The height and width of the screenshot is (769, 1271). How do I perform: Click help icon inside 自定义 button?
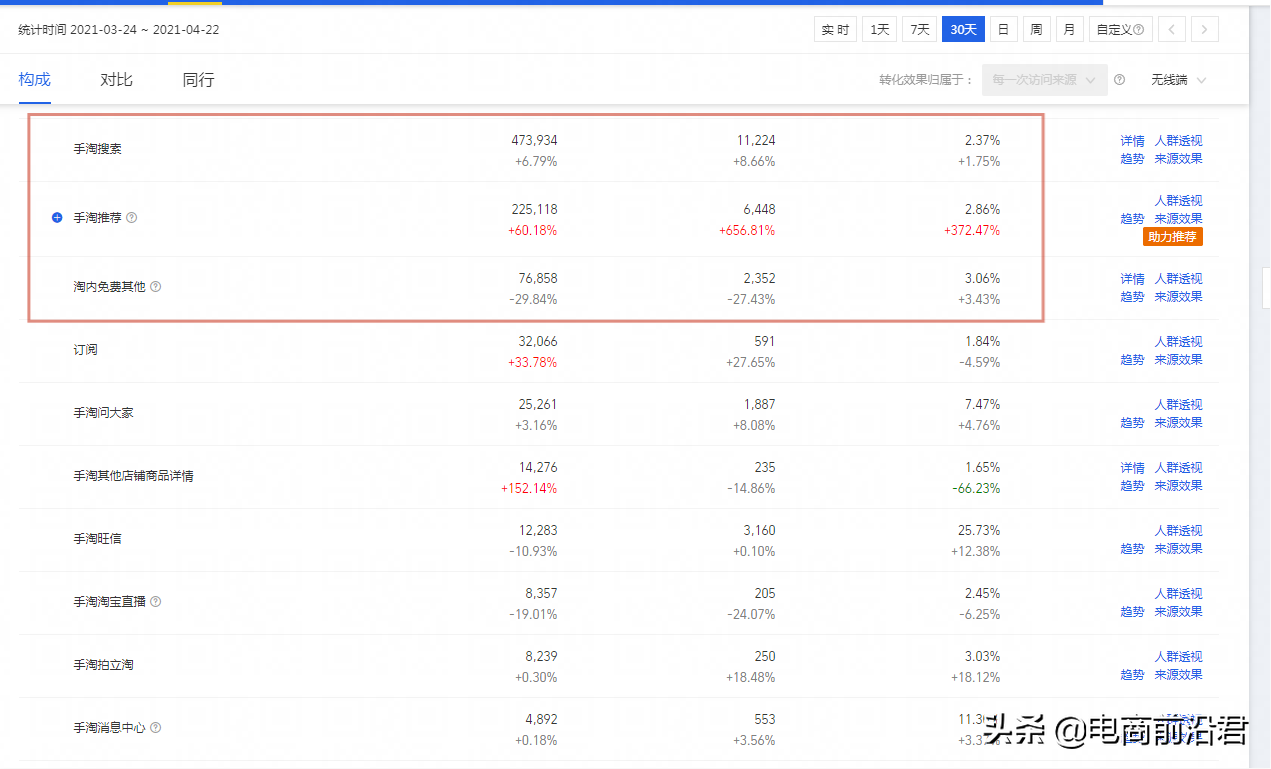1138,30
